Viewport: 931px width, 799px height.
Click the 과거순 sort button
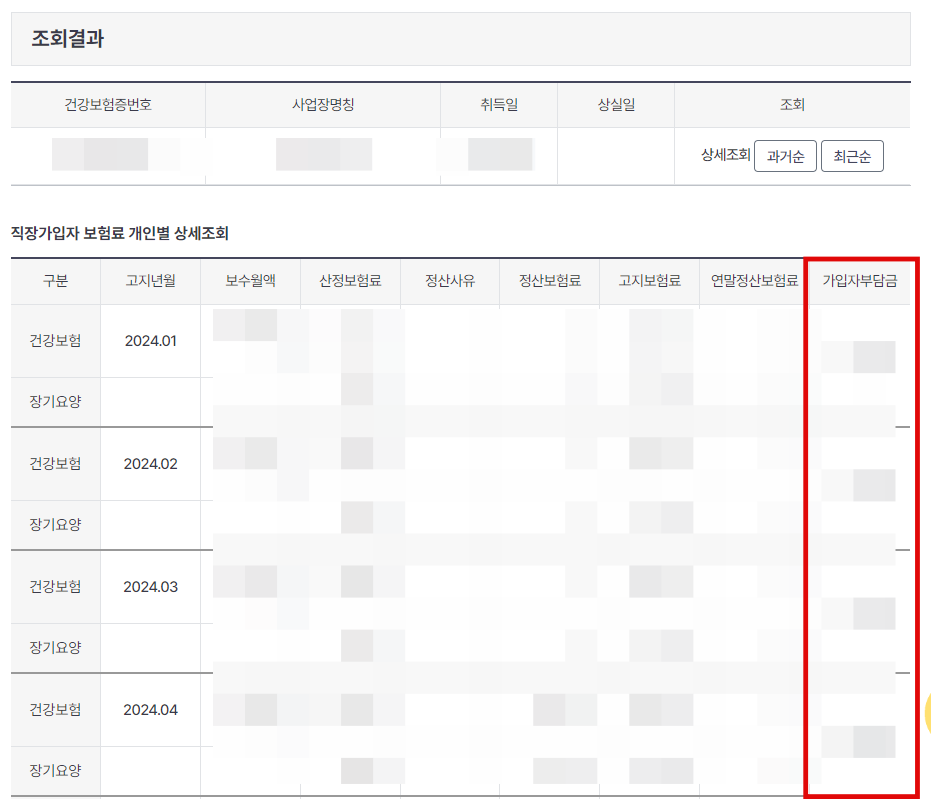785,155
